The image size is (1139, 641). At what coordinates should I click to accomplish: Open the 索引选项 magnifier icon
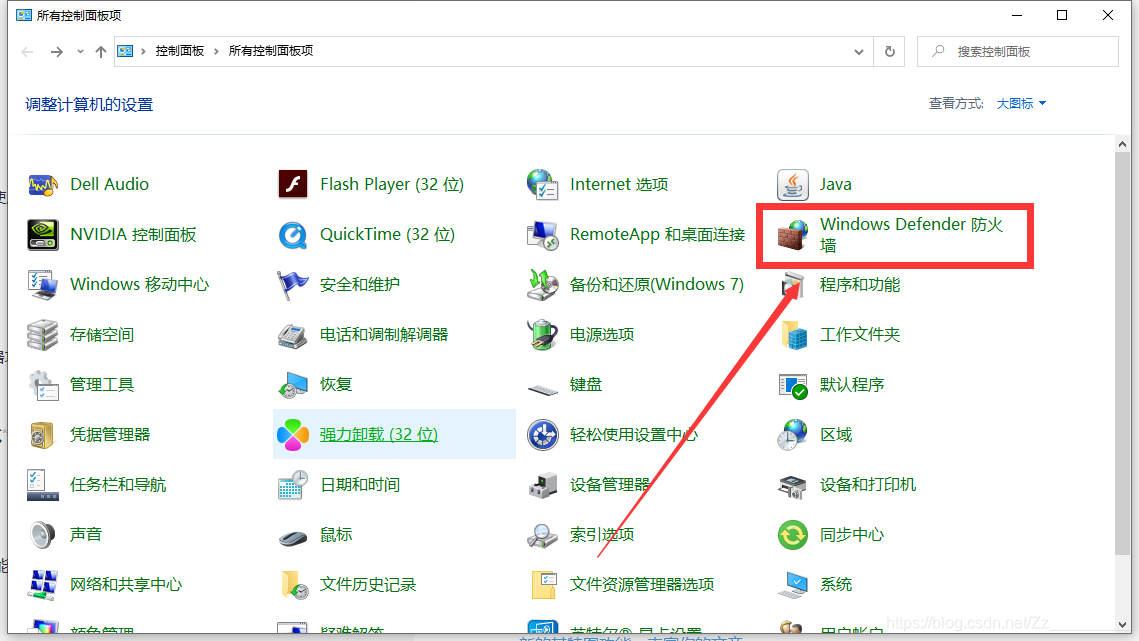click(543, 535)
